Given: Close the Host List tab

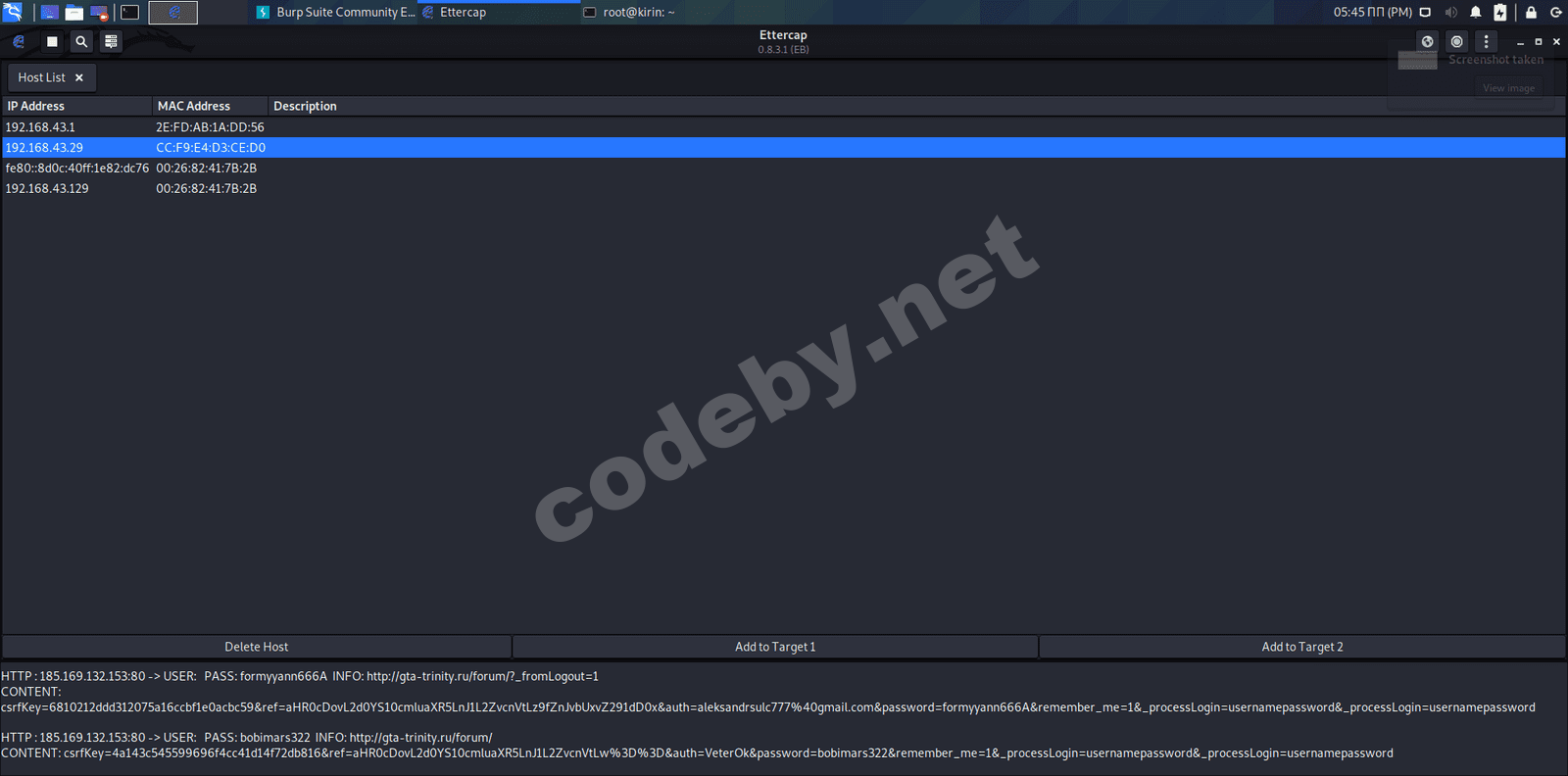Looking at the screenshot, I should (x=79, y=77).
